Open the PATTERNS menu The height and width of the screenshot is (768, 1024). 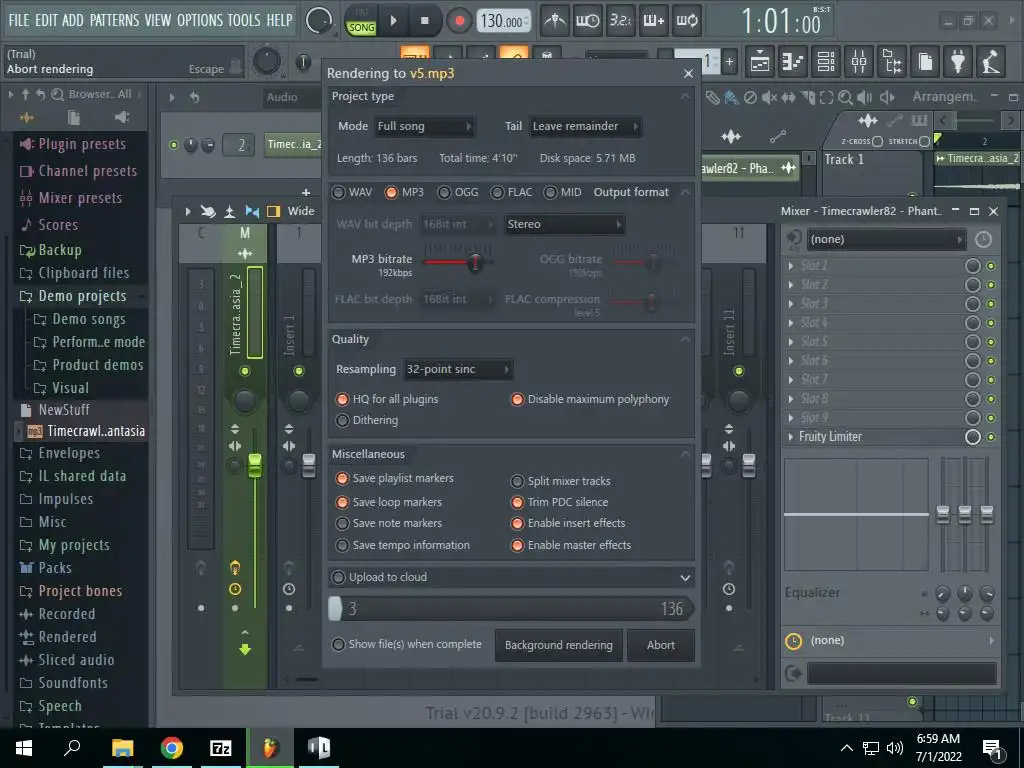point(114,20)
